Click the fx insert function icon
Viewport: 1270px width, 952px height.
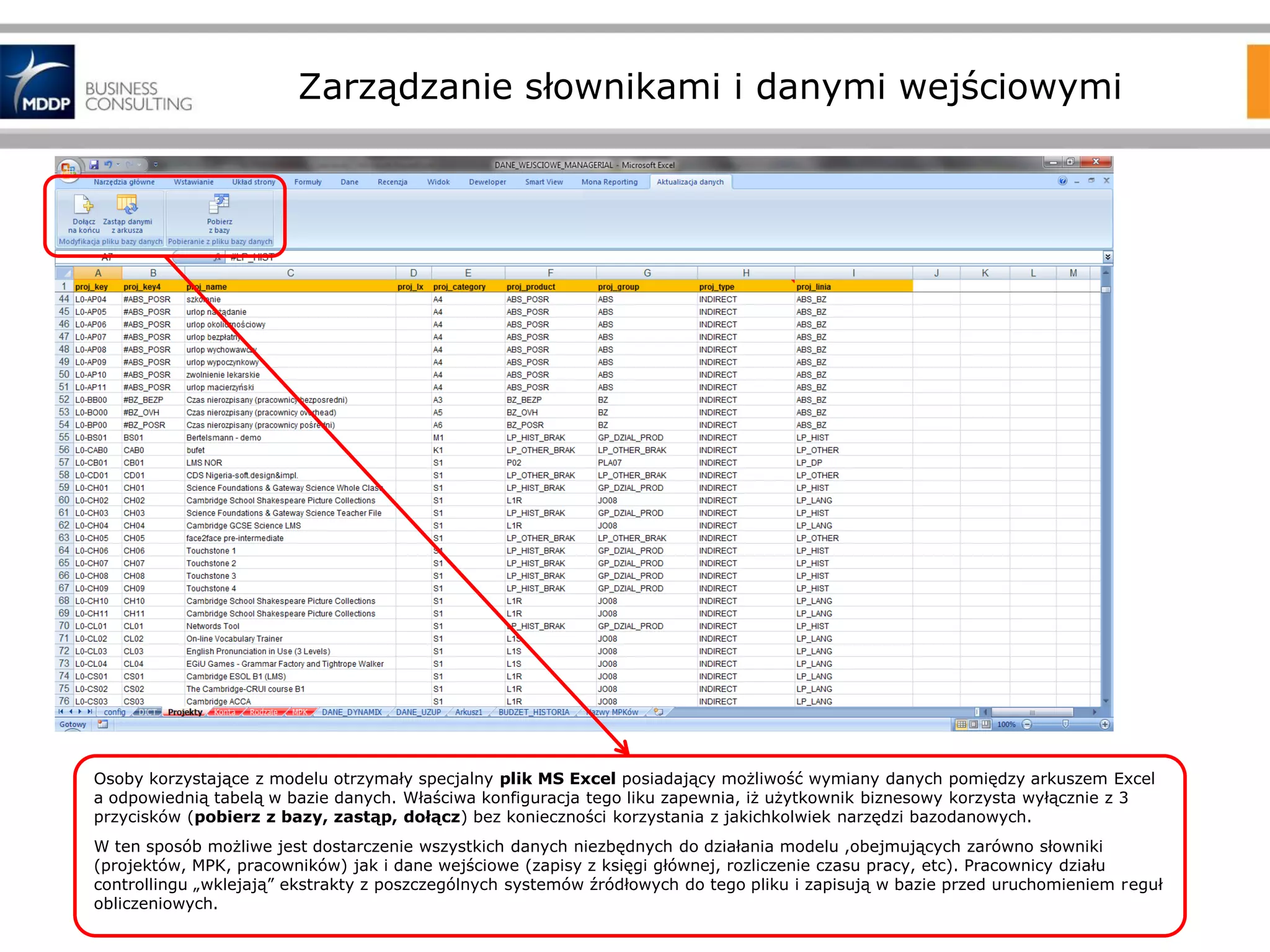coord(218,257)
